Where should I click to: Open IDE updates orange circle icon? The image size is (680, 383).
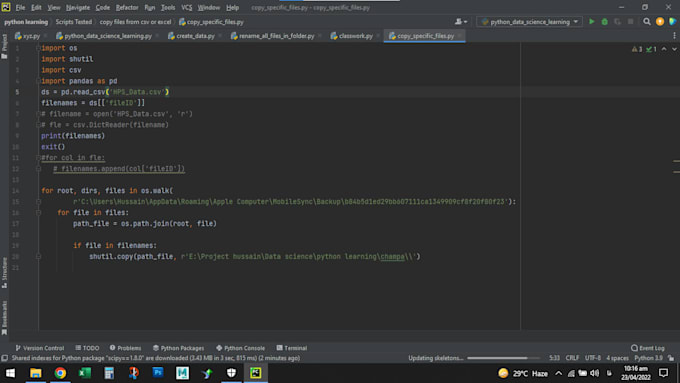(x=660, y=22)
